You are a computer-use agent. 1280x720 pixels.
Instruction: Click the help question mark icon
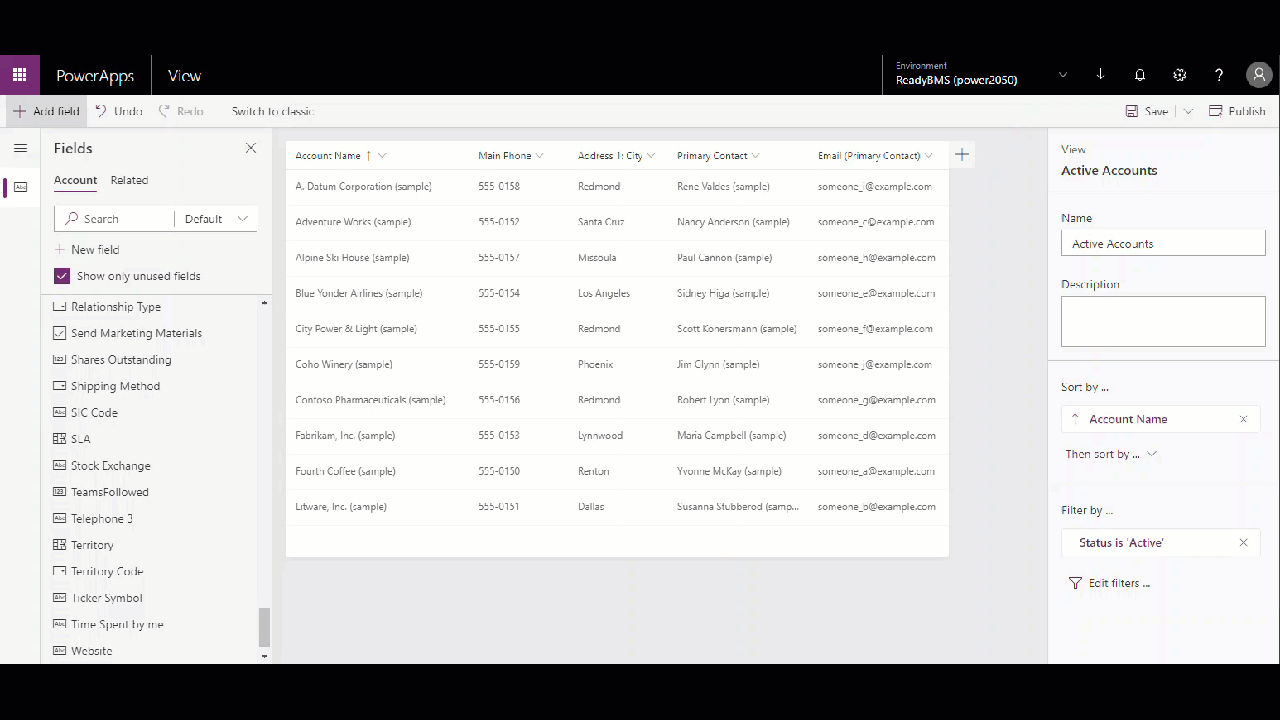(x=1219, y=75)
